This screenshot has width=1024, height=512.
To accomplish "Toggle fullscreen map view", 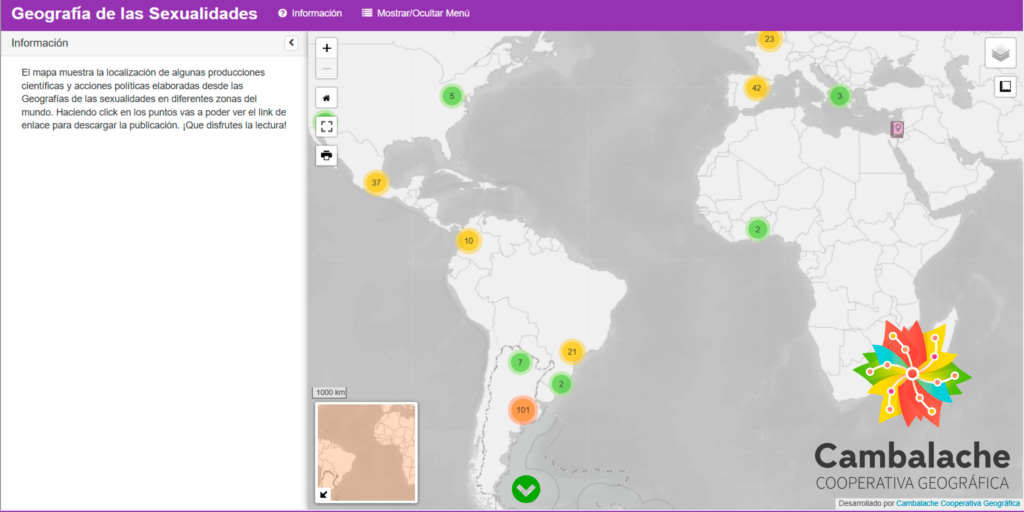I will 327,126.
